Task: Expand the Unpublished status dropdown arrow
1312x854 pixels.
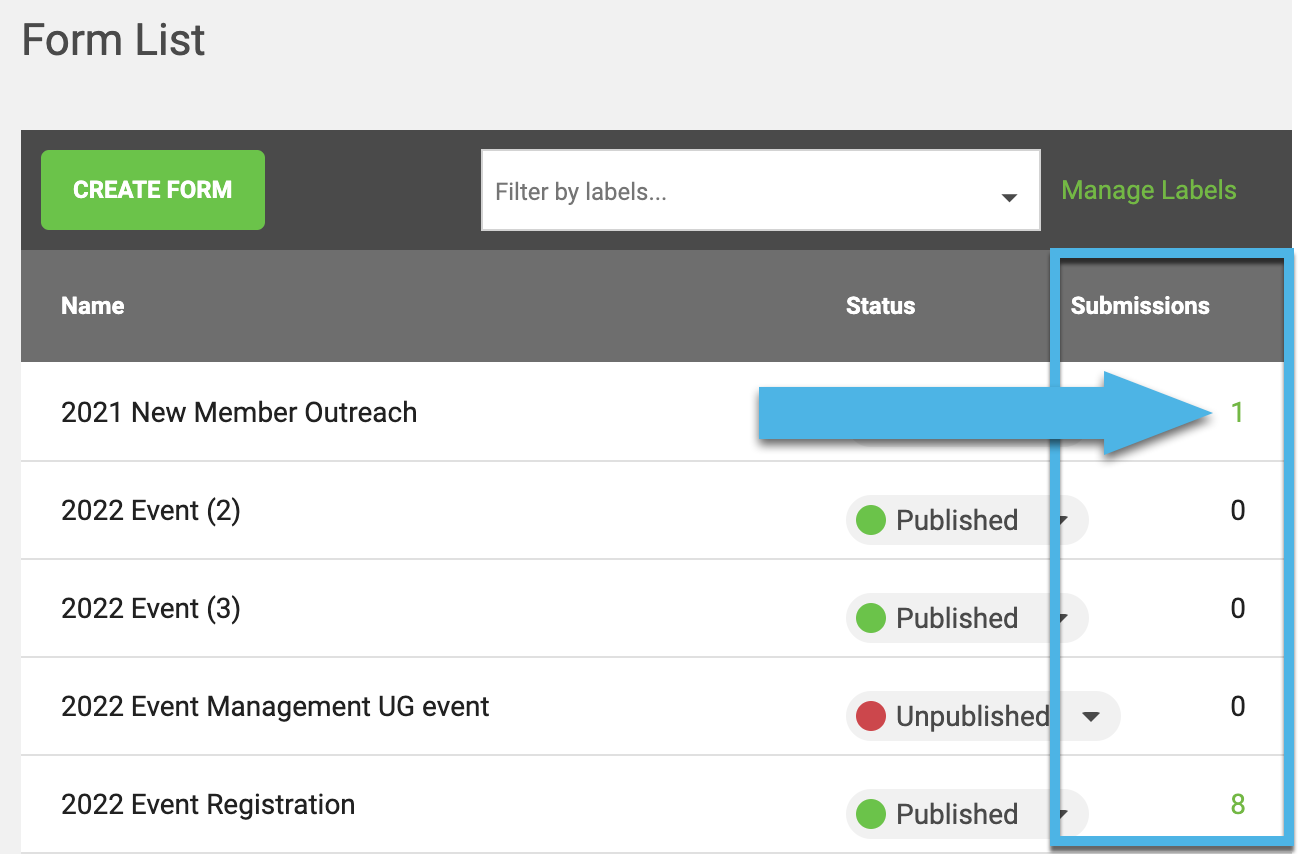Action: click(x=1091, y=716)
